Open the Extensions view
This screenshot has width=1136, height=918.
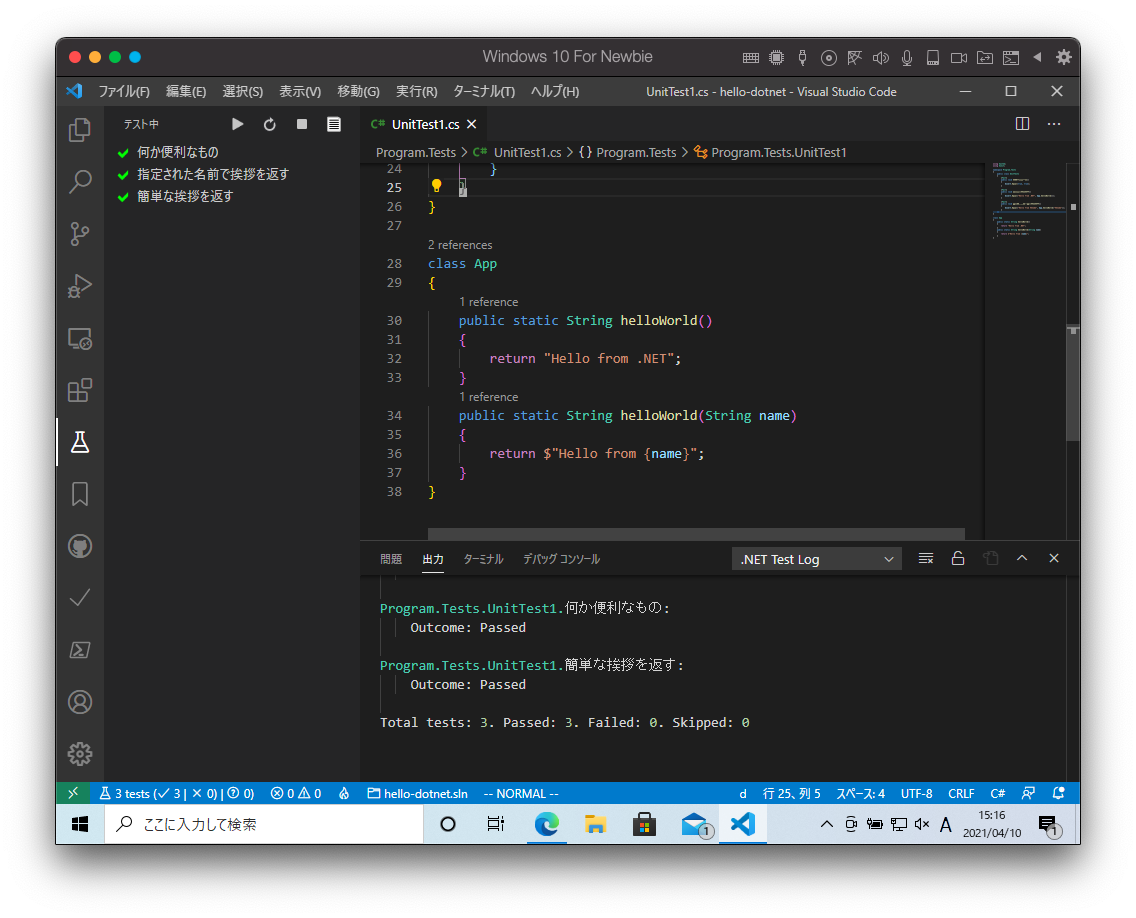(x=80, y=390)
